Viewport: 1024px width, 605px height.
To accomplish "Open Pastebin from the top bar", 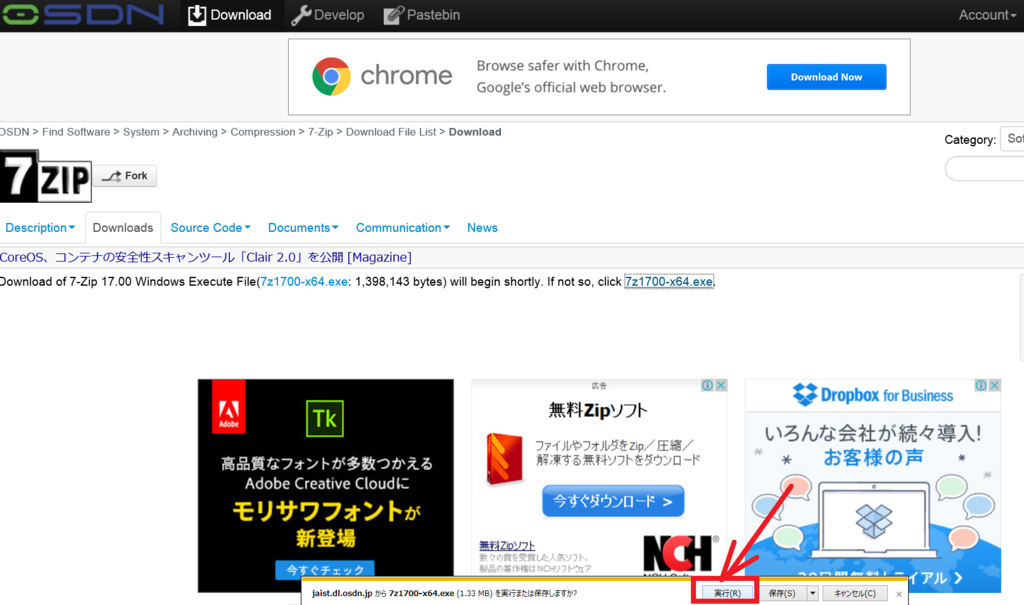I will click(x=422, y=15).
